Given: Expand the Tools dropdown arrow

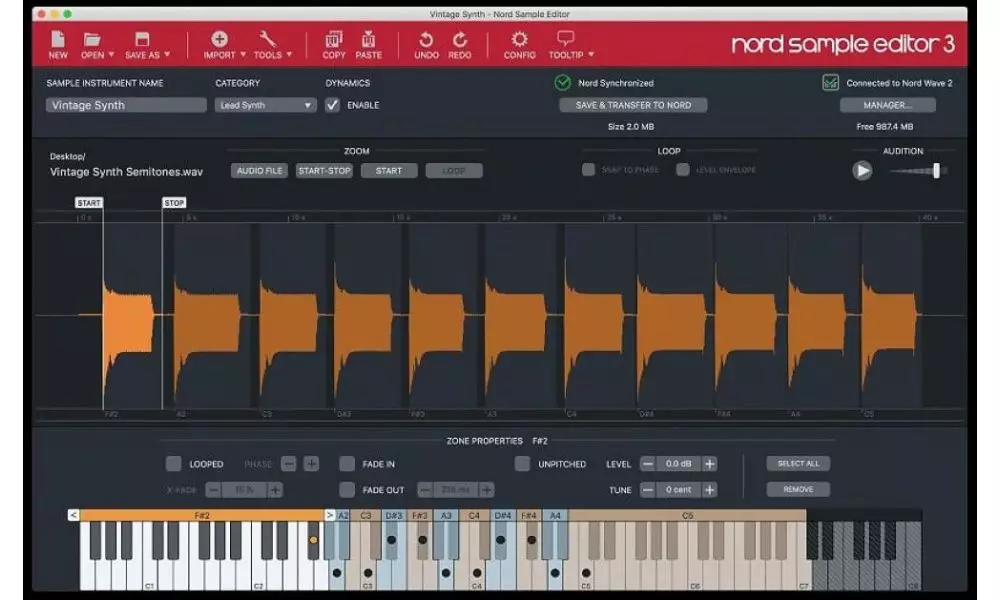Looking at the screenshot, I should (289, 55).
